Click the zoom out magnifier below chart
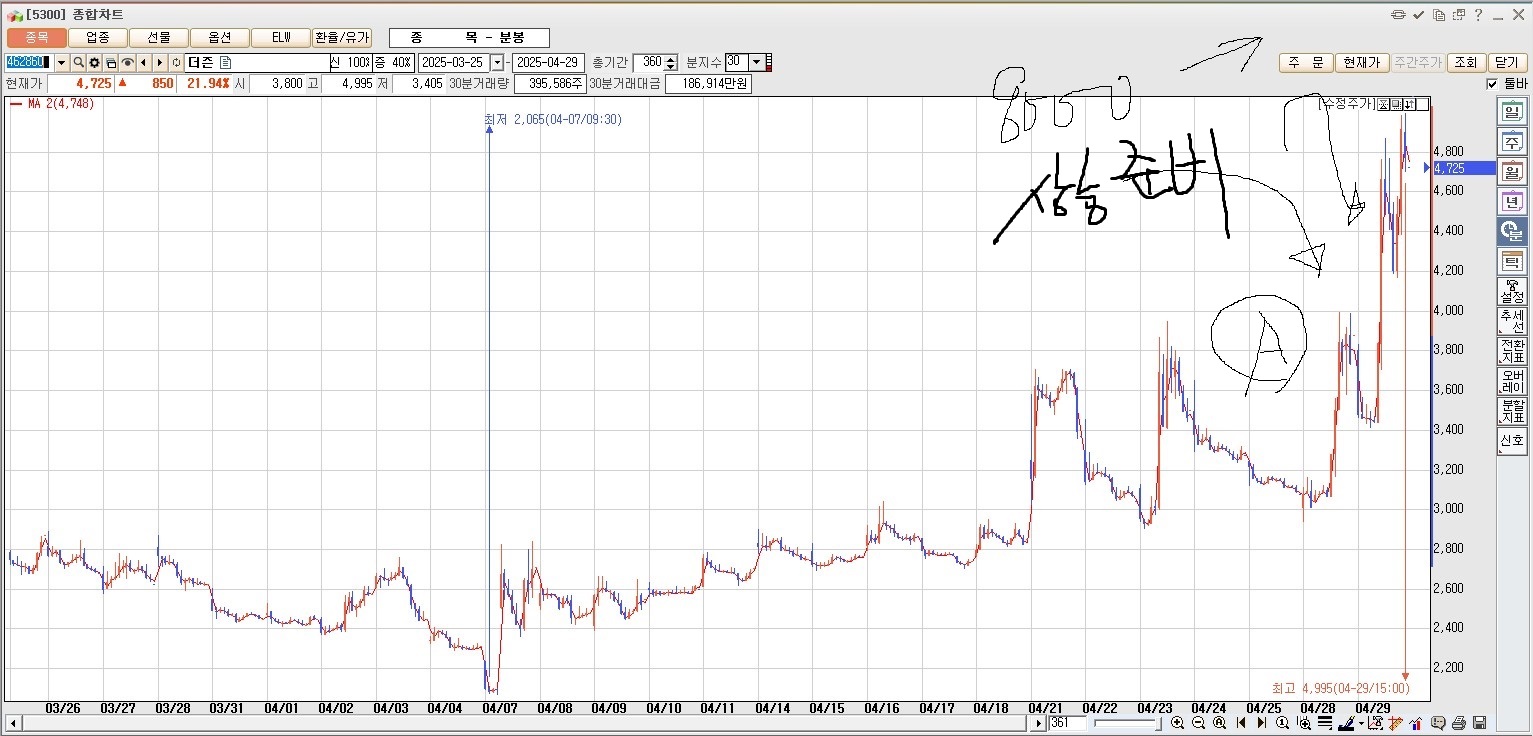Screen dimensions: 1533x736 pyautogui.click(x=1198, y=723)
